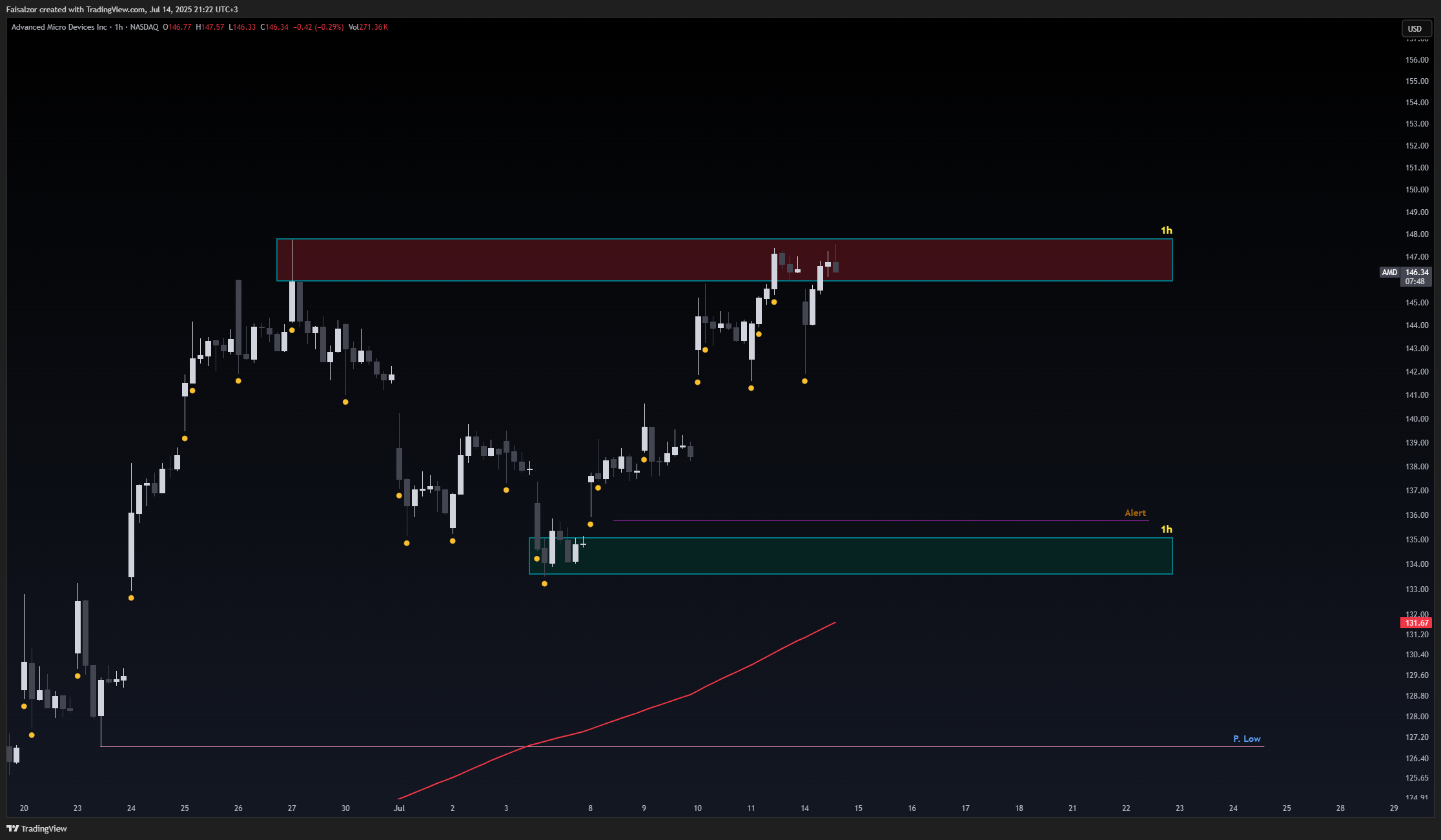Select the Advanced Micro Devices Inc symbol title
This screenshot has height=840, width=1441.
pyautogui.click(x=59, y=27)
